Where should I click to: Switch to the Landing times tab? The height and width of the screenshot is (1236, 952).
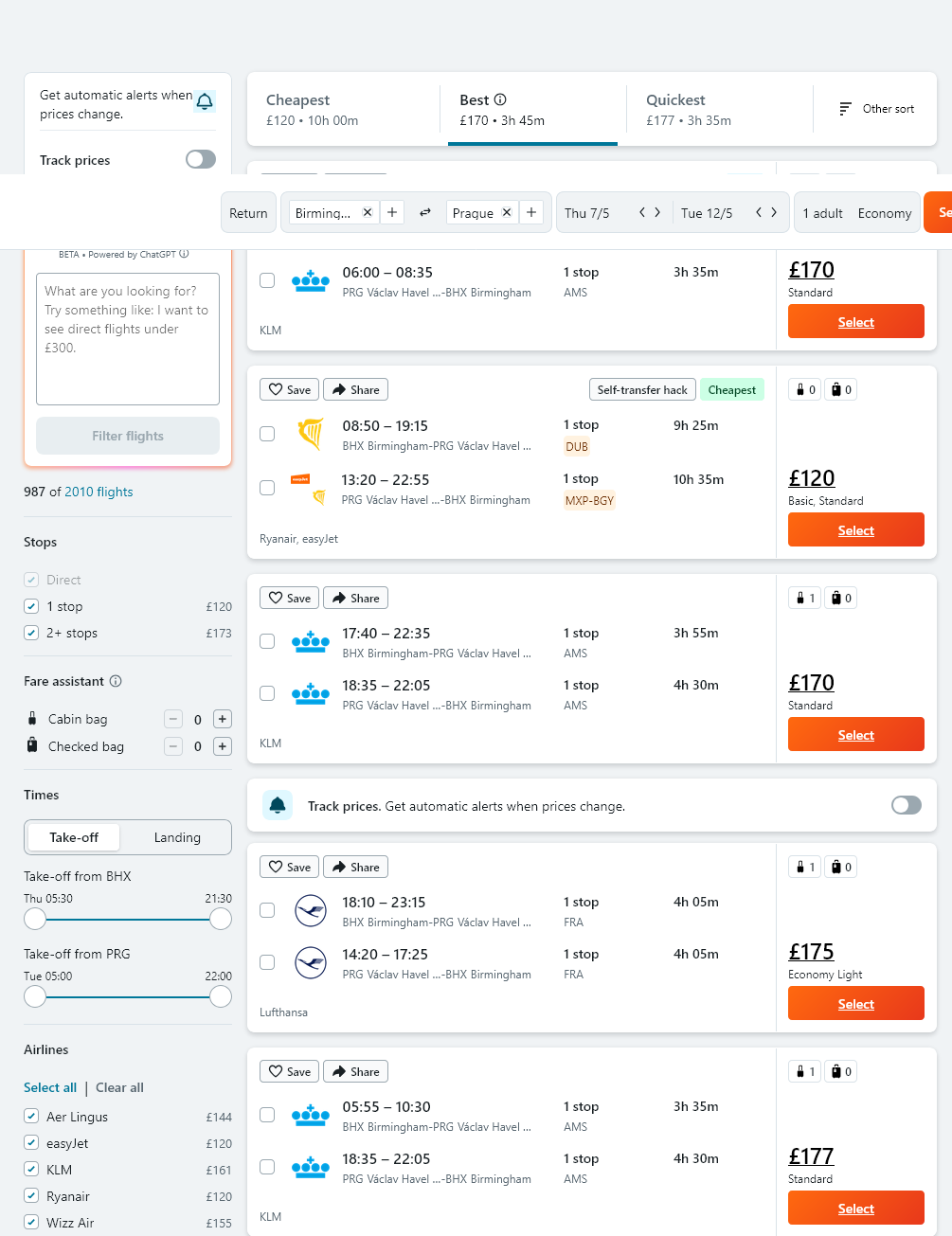click(x=177, y=837)
